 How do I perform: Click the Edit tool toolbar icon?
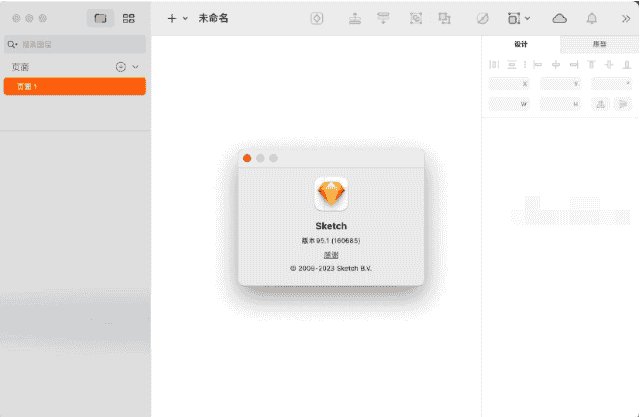click(482, 18)
